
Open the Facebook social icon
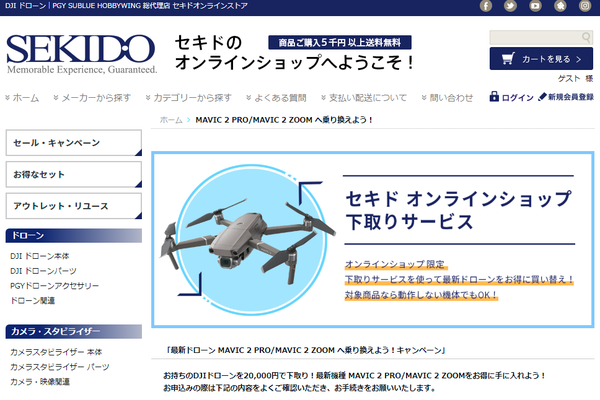click(486, 6)
